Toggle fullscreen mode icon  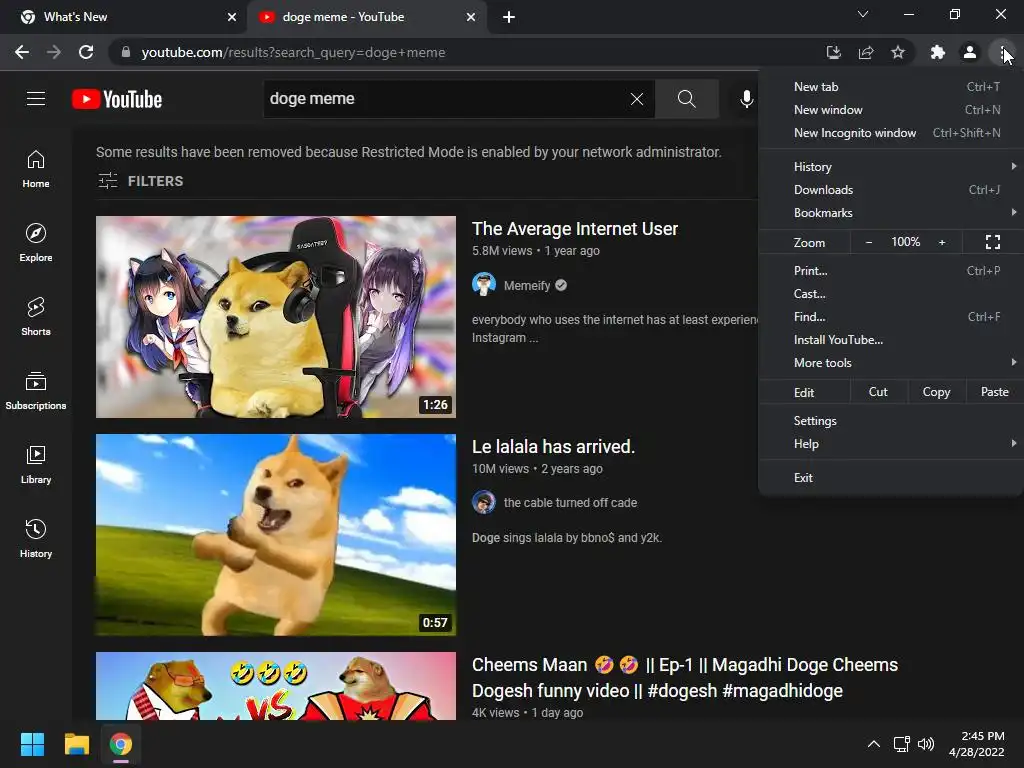click(993, 242)
